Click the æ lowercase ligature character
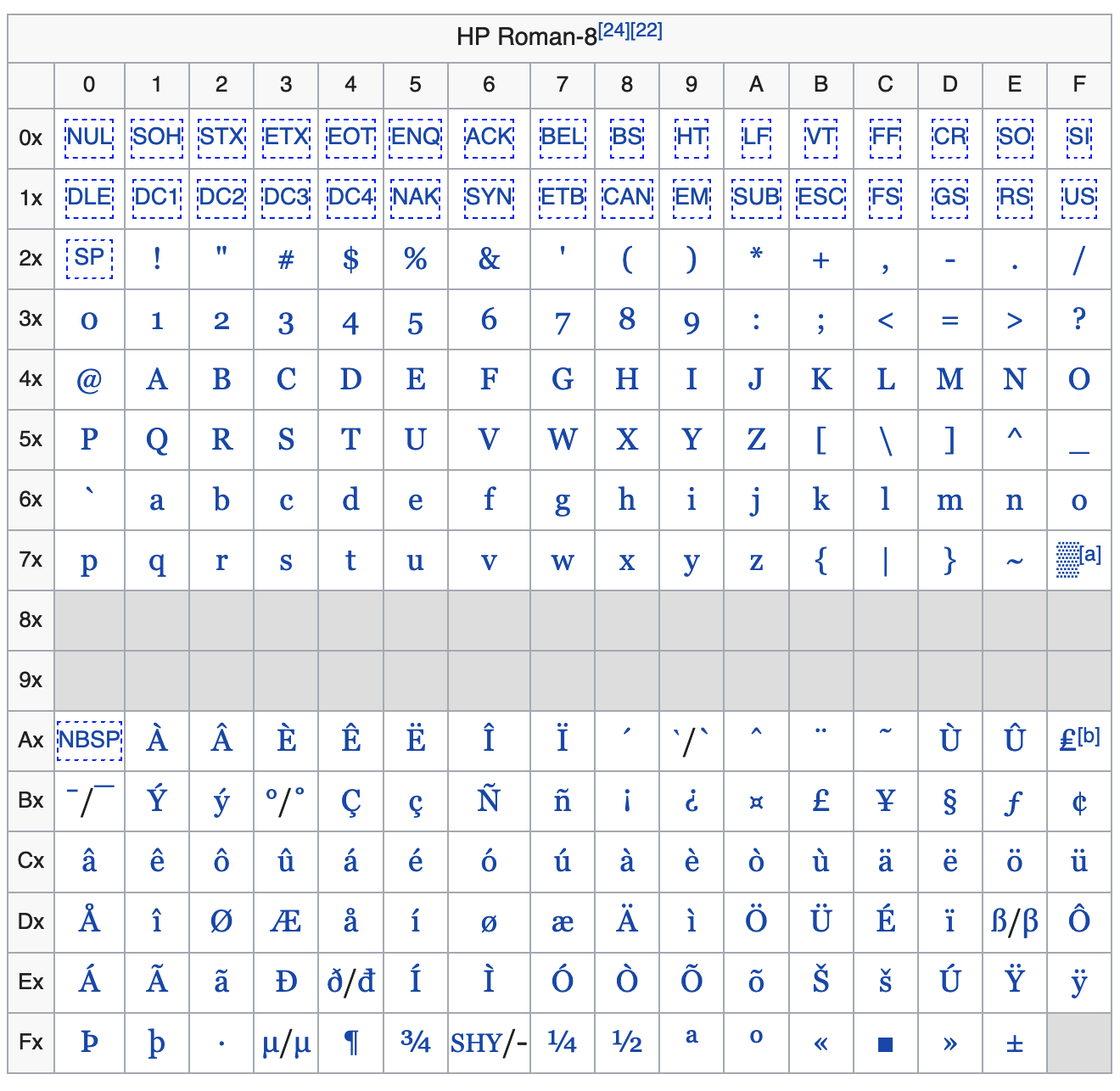 [x=563, y=923]
